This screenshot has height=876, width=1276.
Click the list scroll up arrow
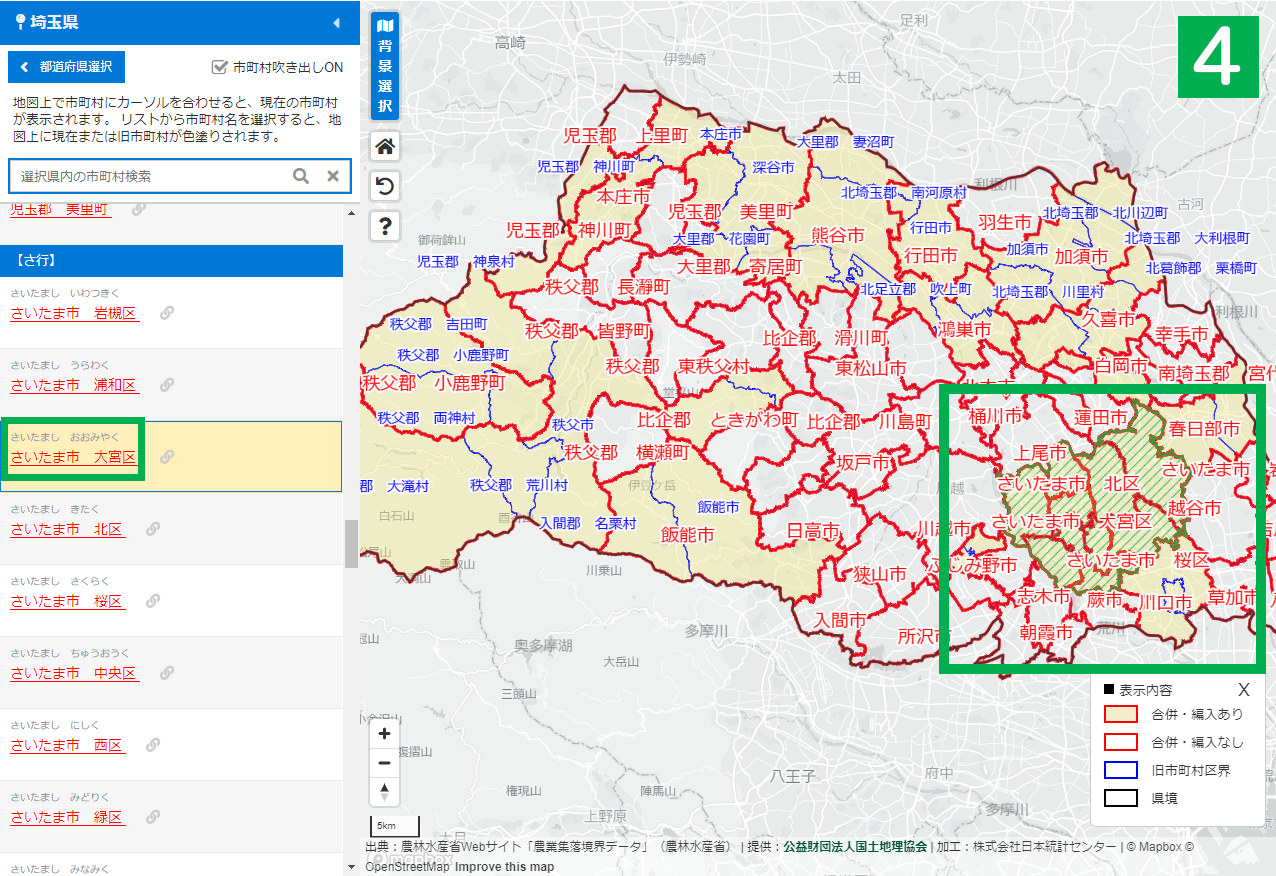(351, 213)
